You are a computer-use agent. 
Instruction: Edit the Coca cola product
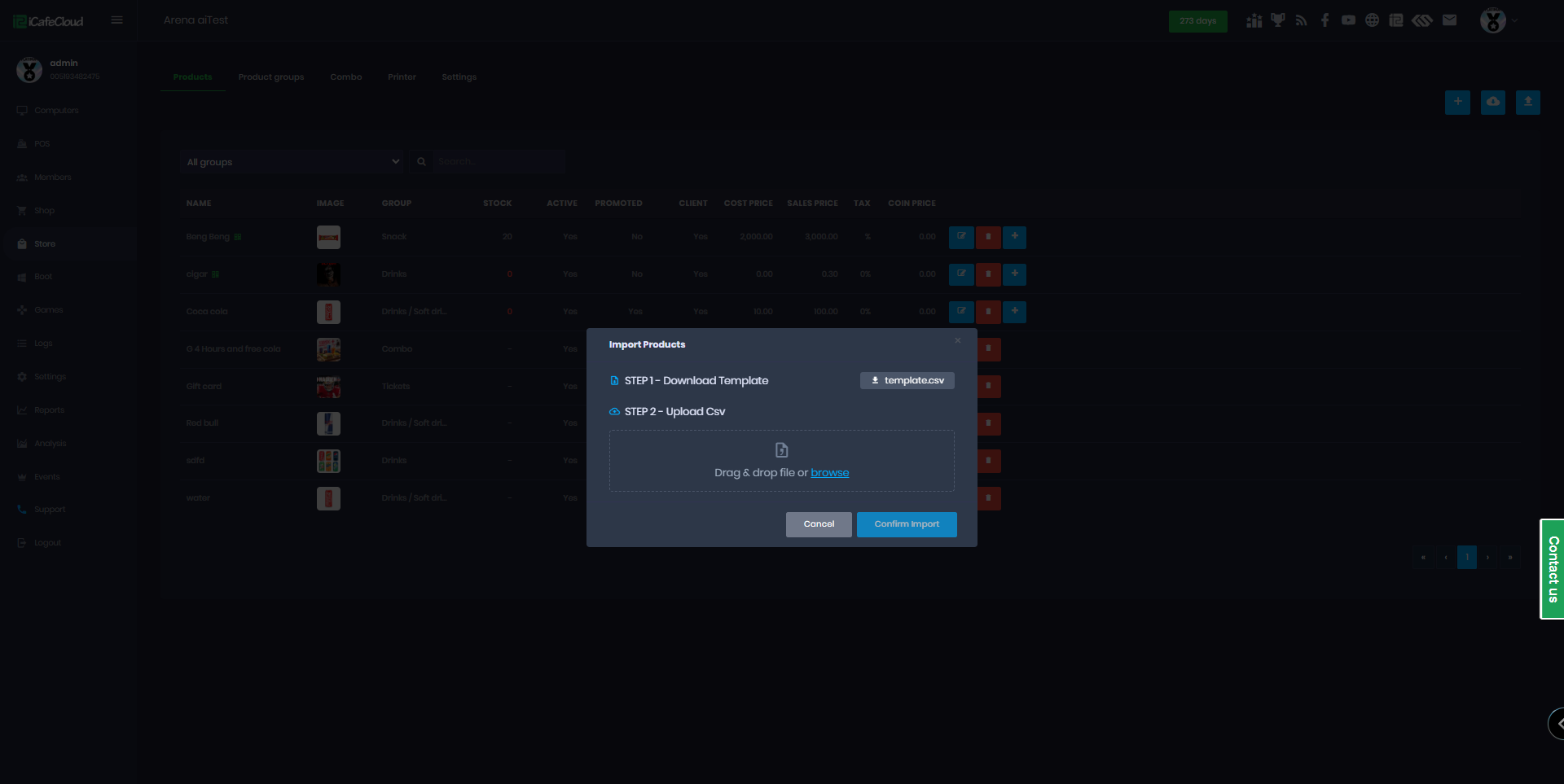961,312
